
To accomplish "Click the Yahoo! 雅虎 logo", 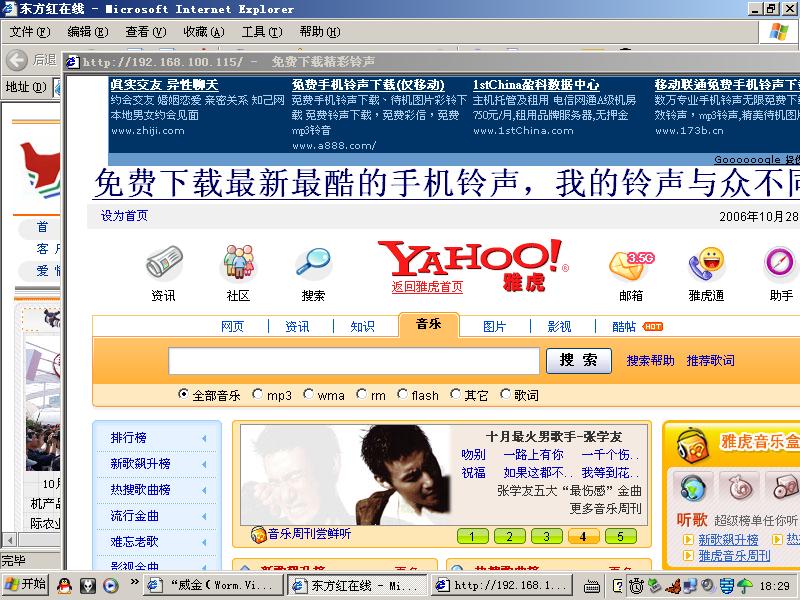I will 473,265.
